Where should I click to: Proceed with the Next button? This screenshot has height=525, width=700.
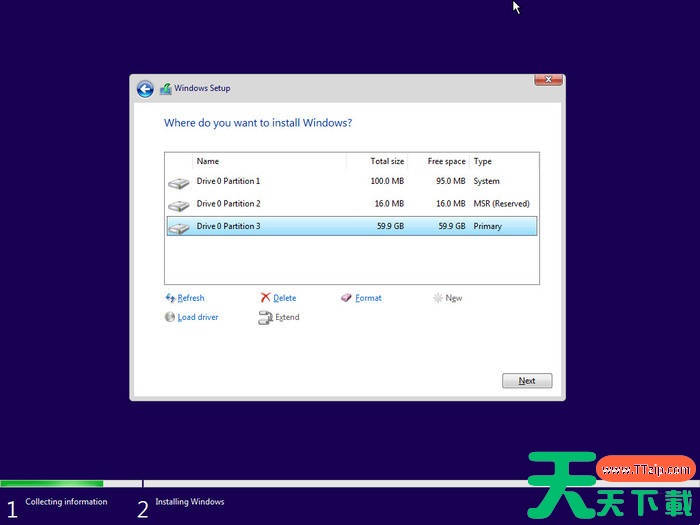[527, 381]
